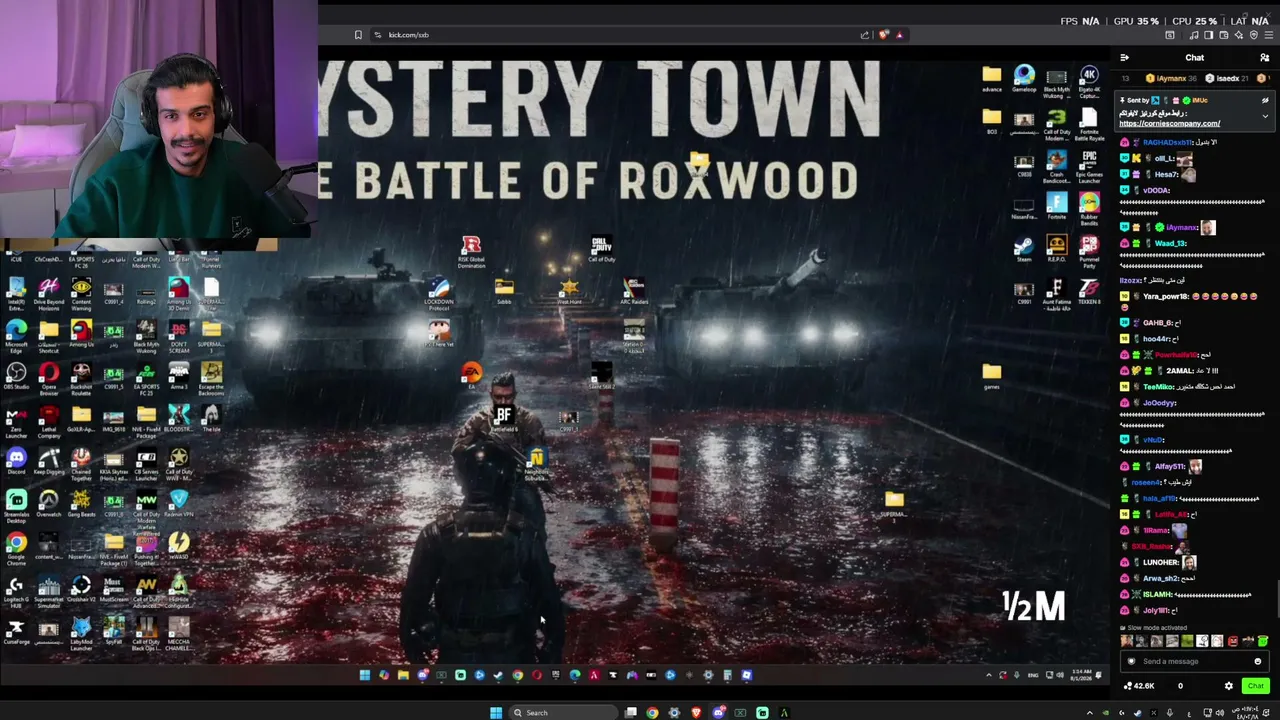Launch Epic Games Launcher shortcut
1280x720 pixels.
pyautogui.click(x=1089, y=165)
